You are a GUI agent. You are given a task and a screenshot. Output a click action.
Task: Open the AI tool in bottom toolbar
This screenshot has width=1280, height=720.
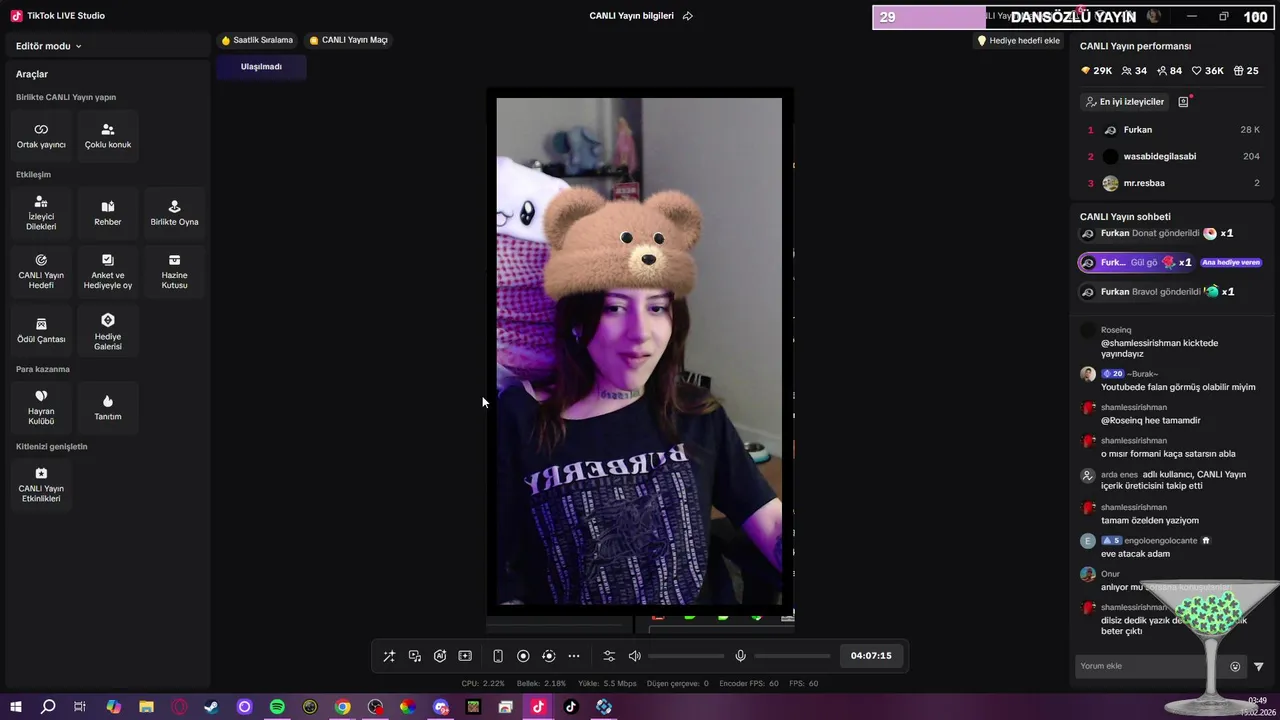pyautogui.click(x=440, y=656)
